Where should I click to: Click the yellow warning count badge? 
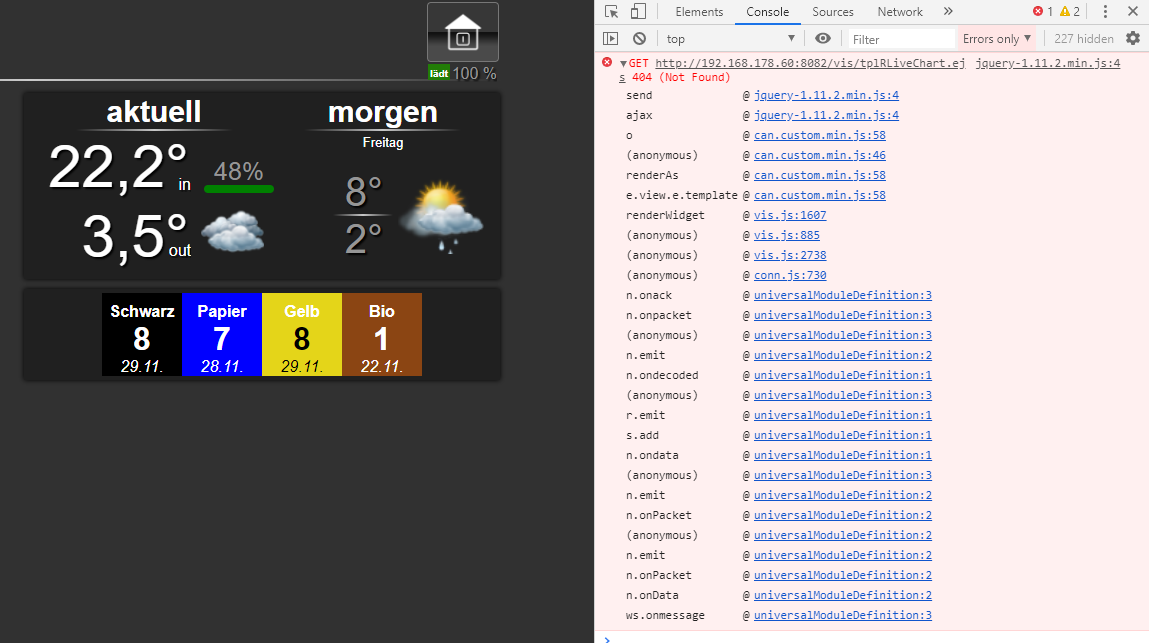pyautogui.click(x=1070, y=12)
